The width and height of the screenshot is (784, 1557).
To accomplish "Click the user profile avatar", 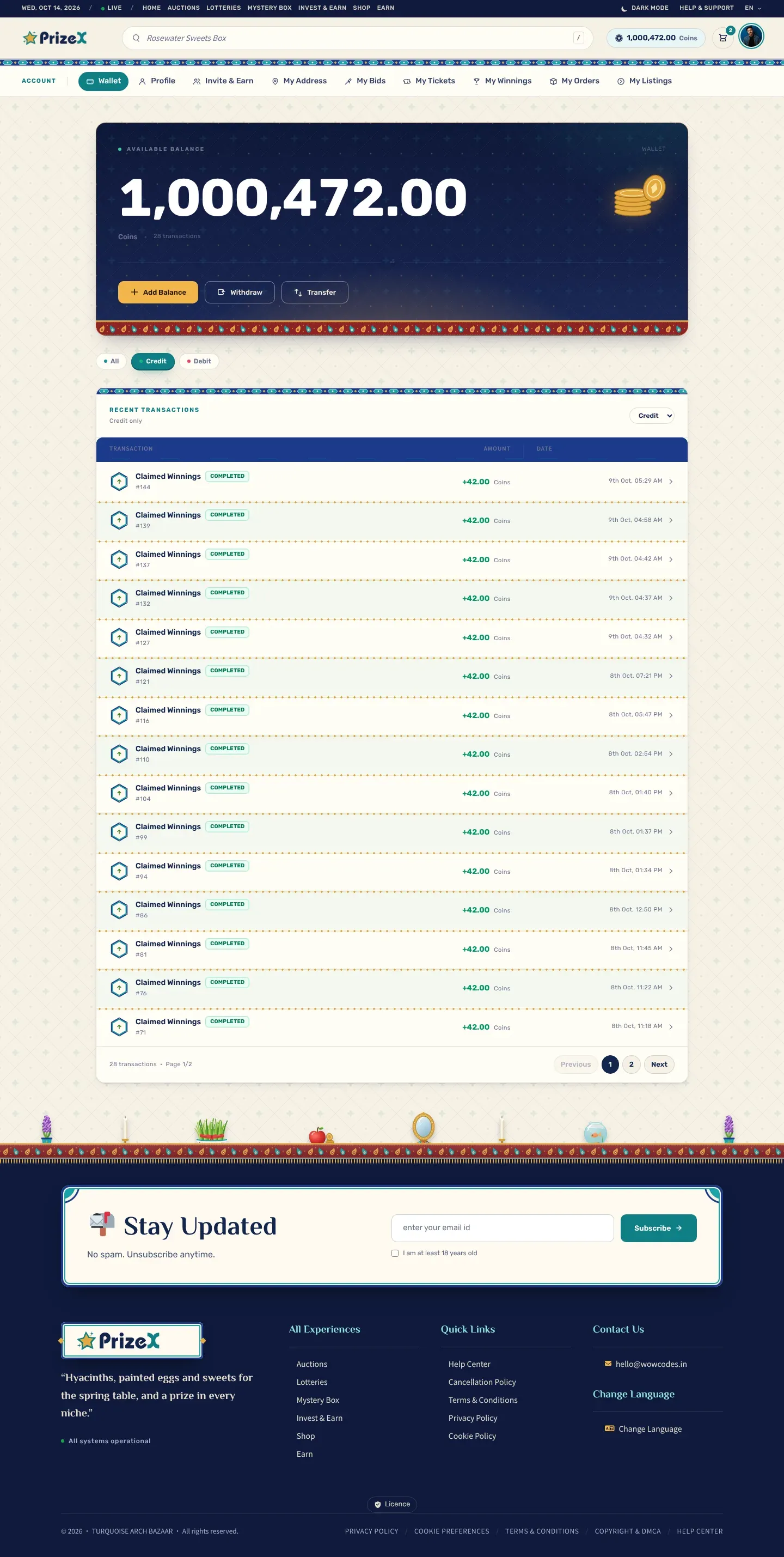I will [751, 37].
